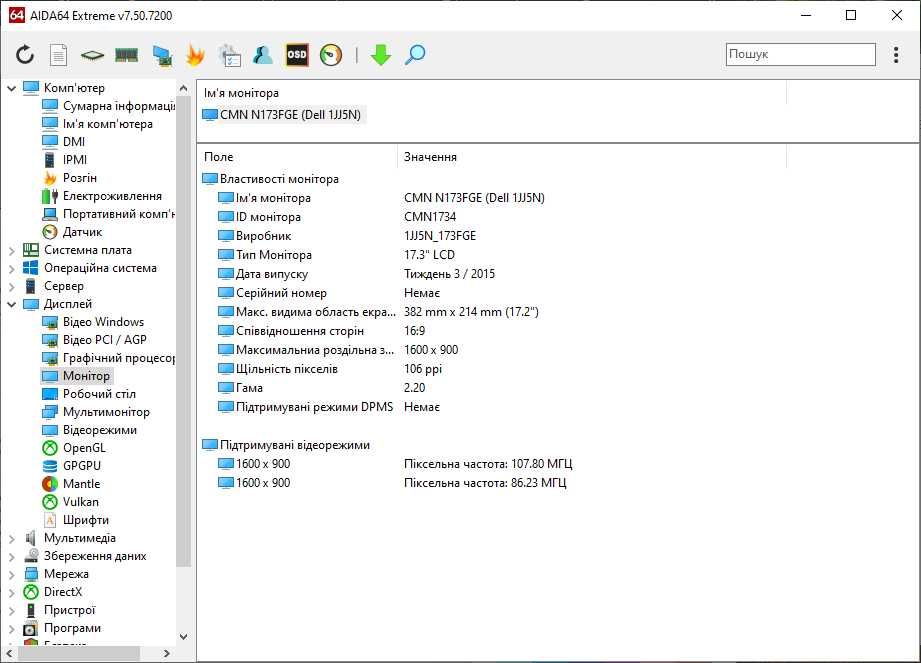Expand the Мультимедіа tree node
Image resolution: width=921 pixels, height=663 pixels.
click(x=11, y=539)
